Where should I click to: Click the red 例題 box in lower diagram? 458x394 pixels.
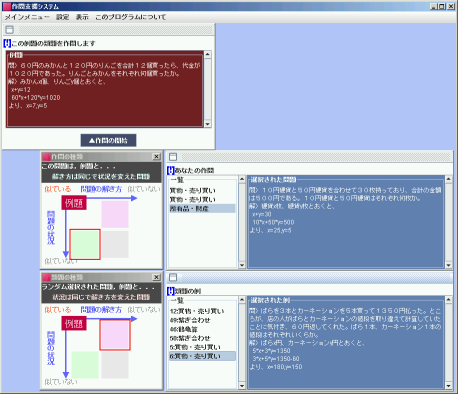pos(74,323)
